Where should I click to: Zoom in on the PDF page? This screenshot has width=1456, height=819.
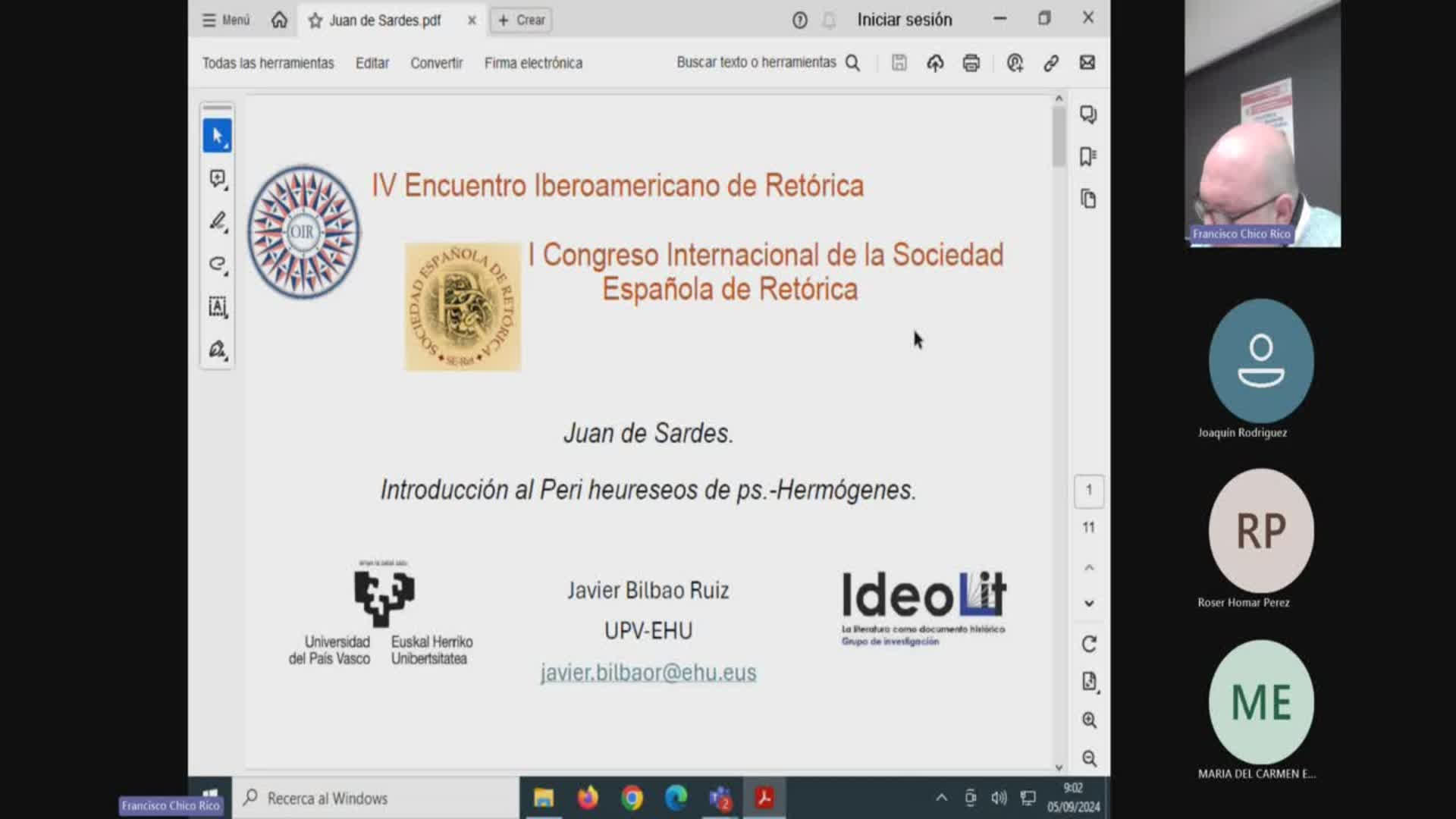coord(1089,720)
